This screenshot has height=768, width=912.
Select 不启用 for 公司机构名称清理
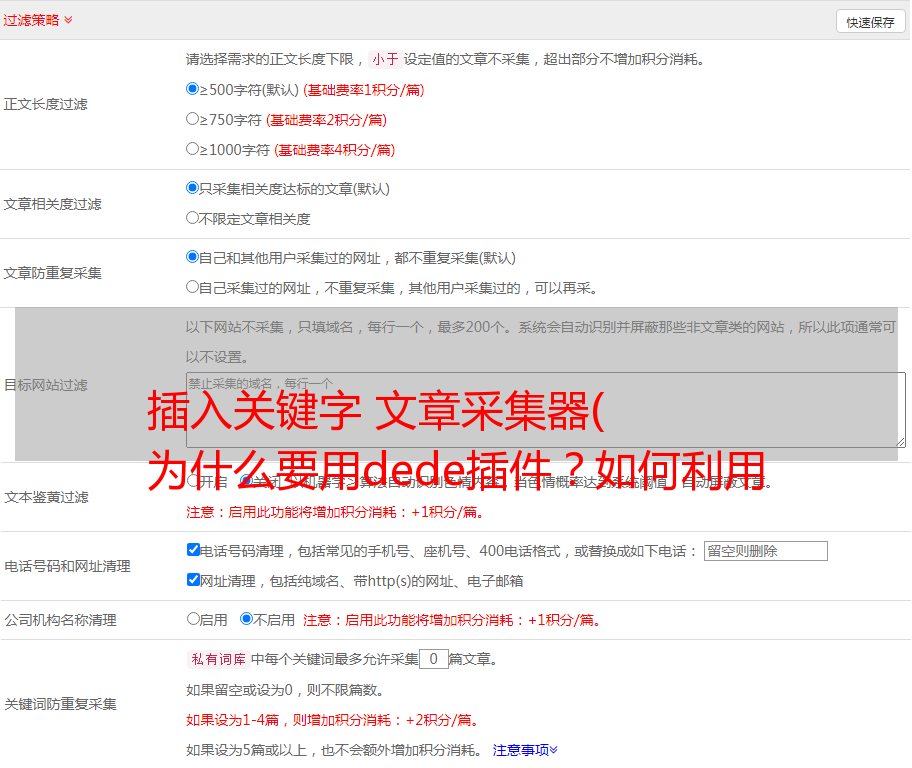(x=246, y=619)
